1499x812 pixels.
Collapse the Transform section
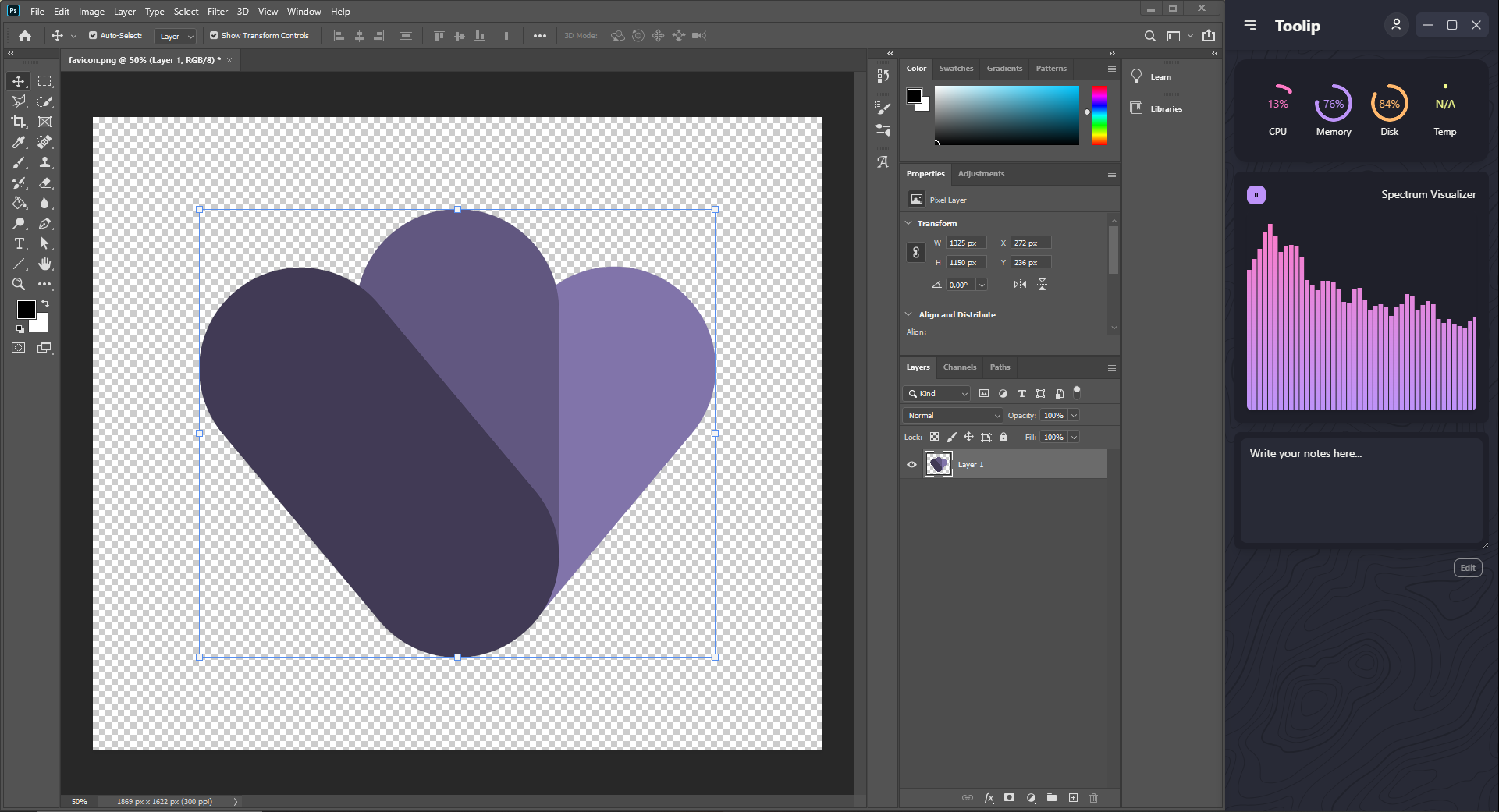(908, 223)
